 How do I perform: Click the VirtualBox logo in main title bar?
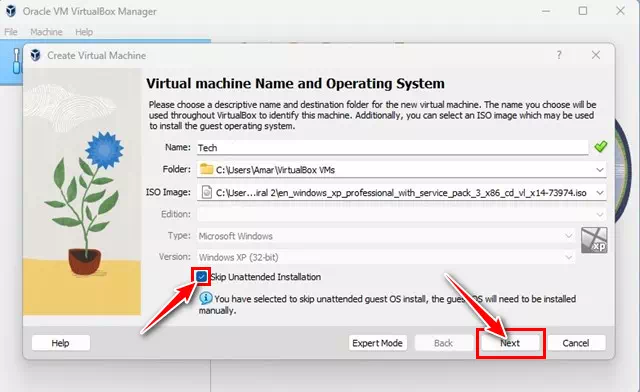(11, 11)
